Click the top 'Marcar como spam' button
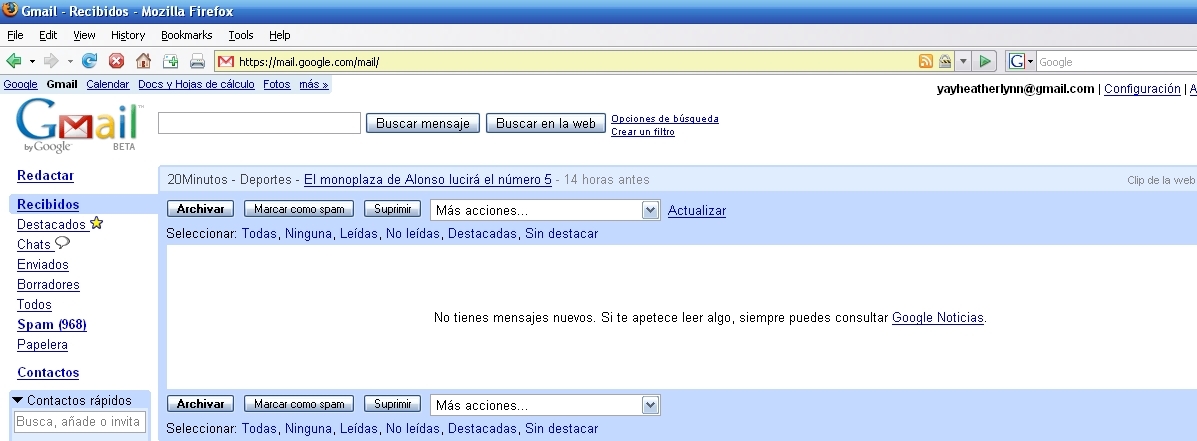This screenshot has height=441, width=1197. coord(299,209)
